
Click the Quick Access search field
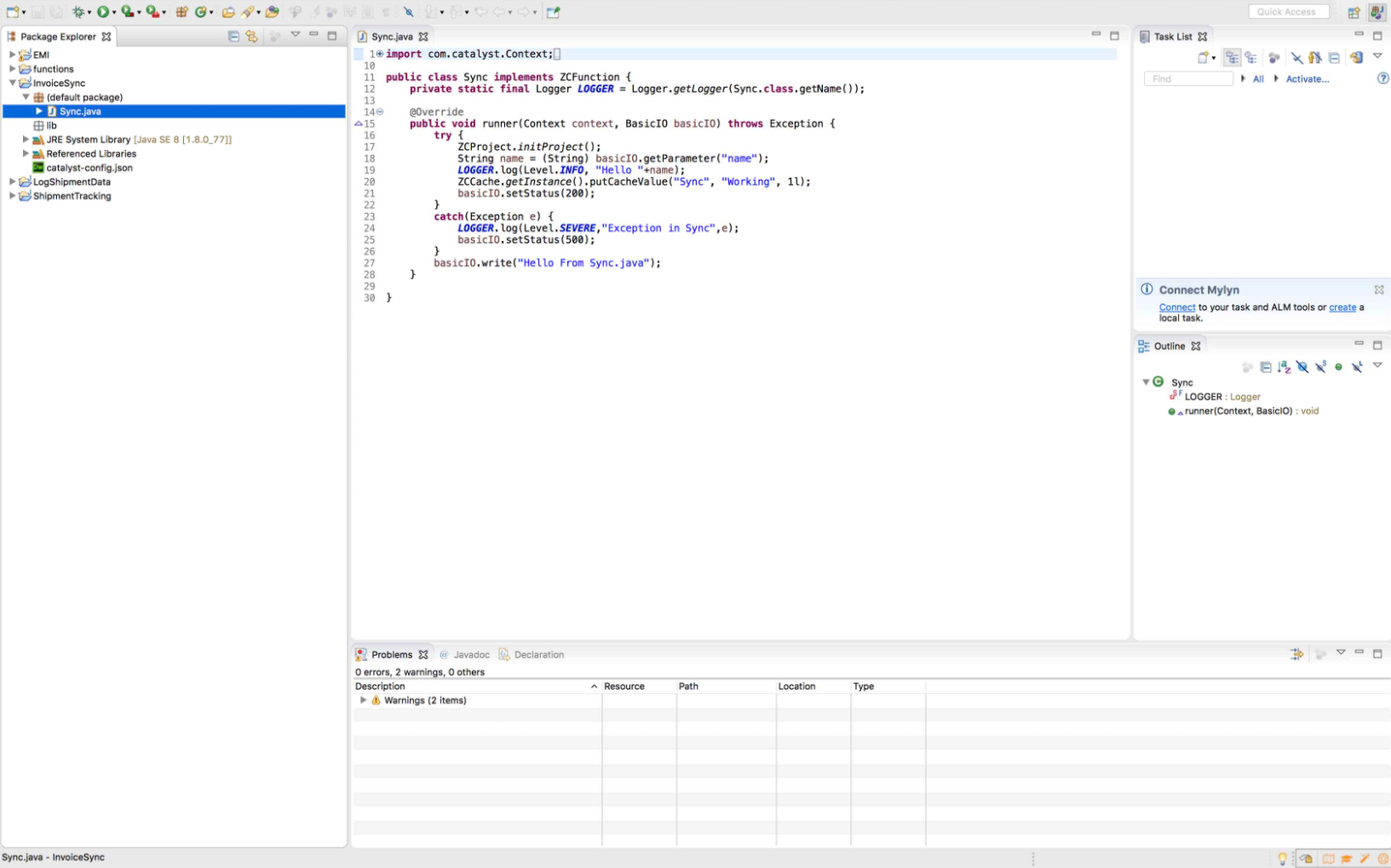(x=1289, y=12)
